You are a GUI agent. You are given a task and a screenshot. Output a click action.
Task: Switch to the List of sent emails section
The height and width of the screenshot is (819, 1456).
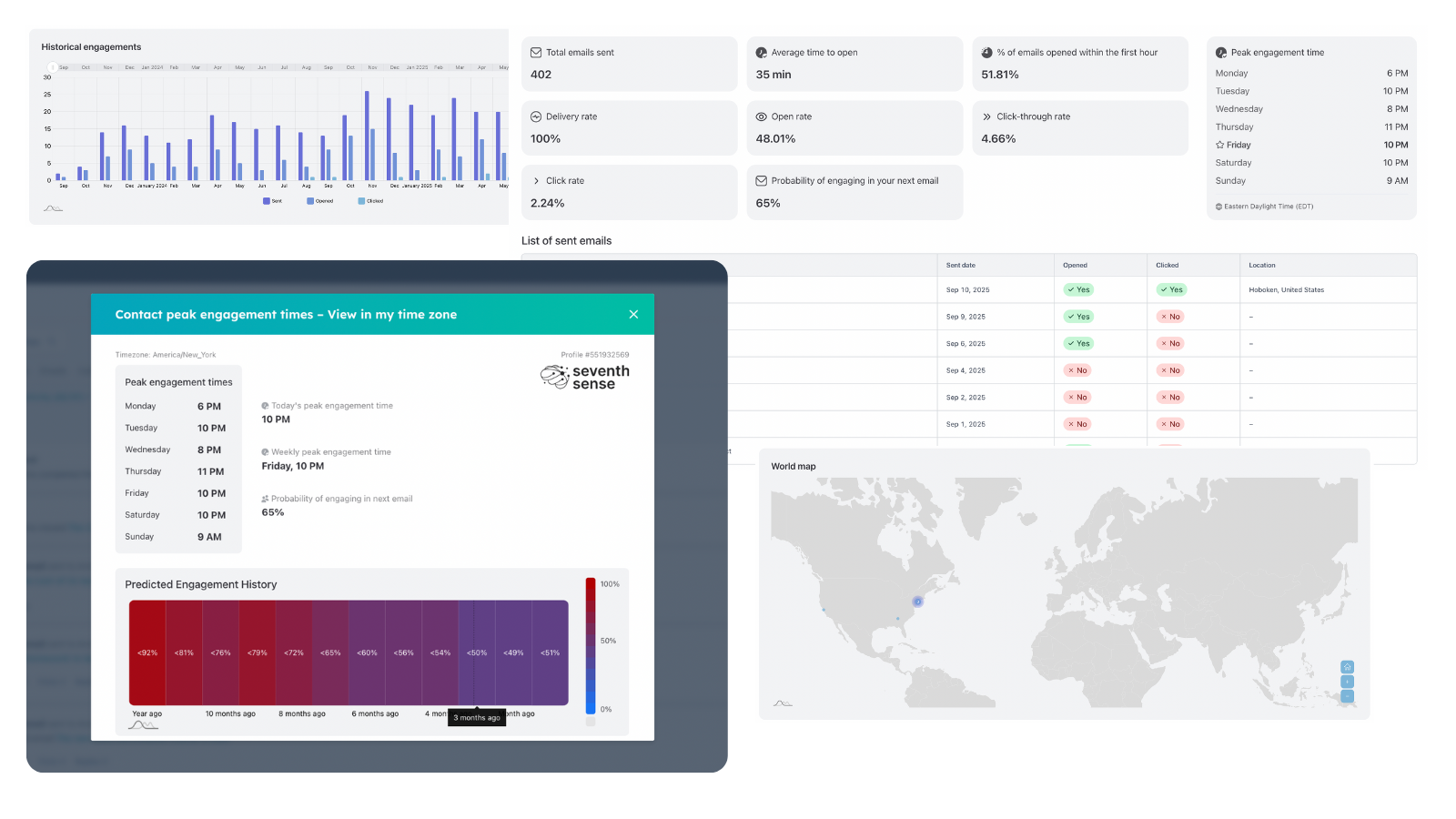[x=566, y=240]
